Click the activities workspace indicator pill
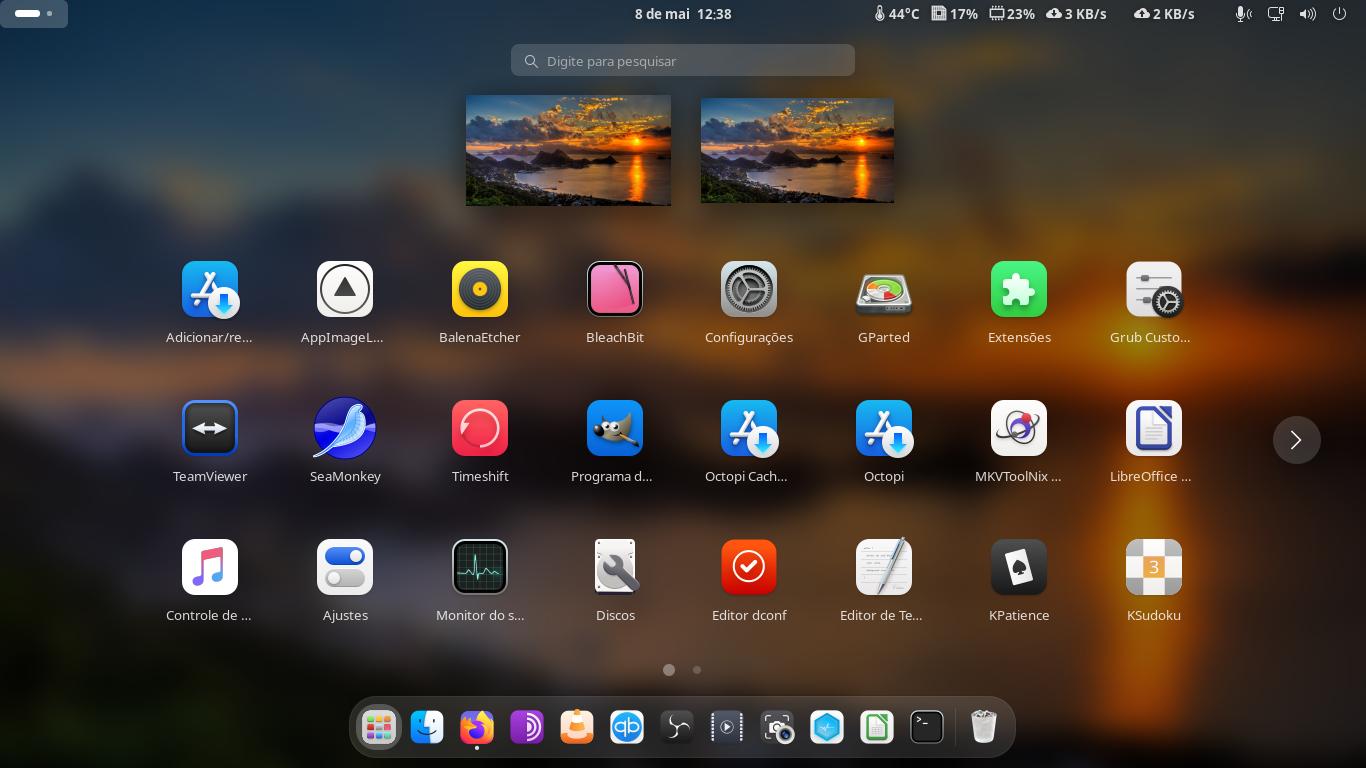Screen dimensions: 1366x768 (34, 14)
